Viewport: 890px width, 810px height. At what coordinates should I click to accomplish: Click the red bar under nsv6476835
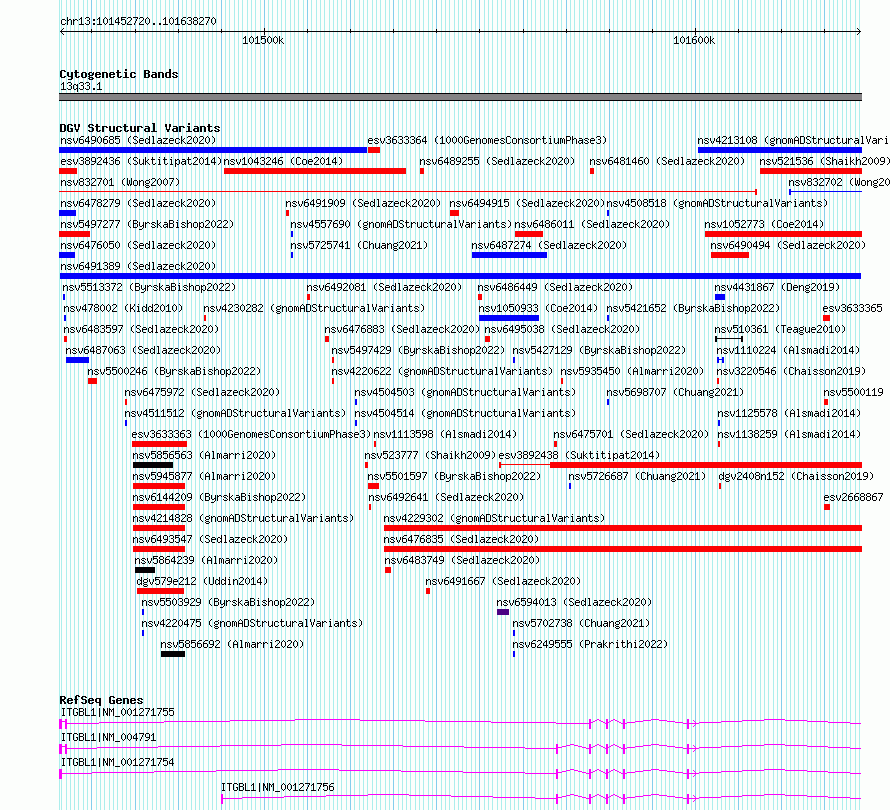pyautogui.click(x=623, y=549)
